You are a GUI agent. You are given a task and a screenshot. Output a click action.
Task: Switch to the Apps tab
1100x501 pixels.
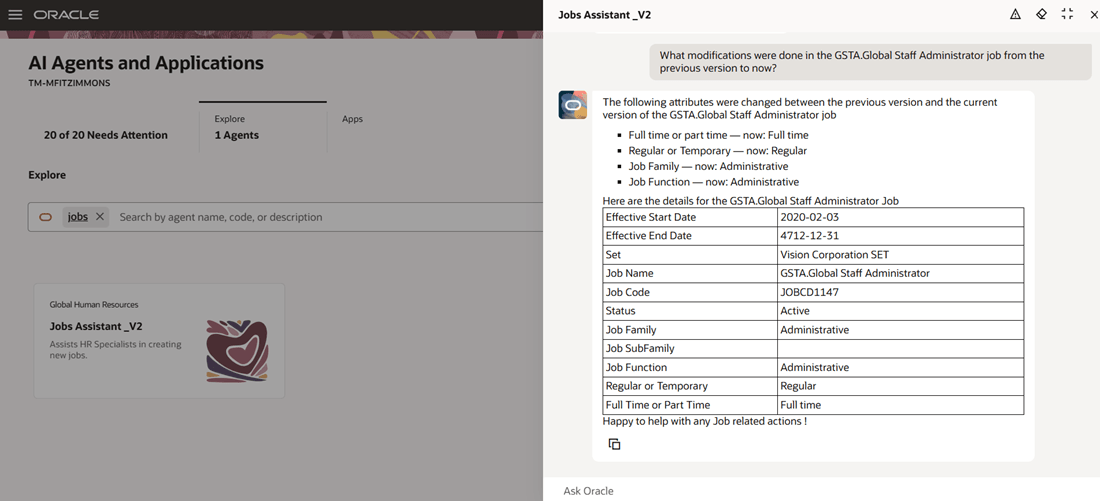(x=352, y=119)
